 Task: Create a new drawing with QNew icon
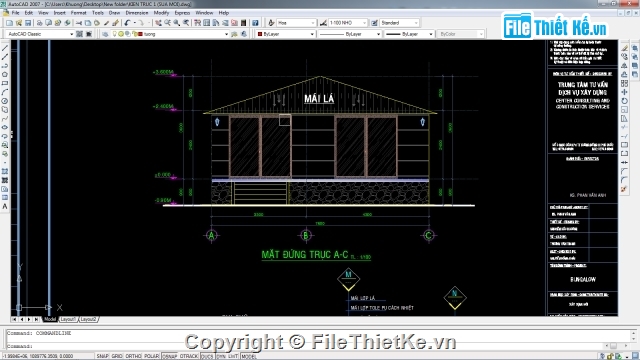pyautogui.click(x=9, y=23)
